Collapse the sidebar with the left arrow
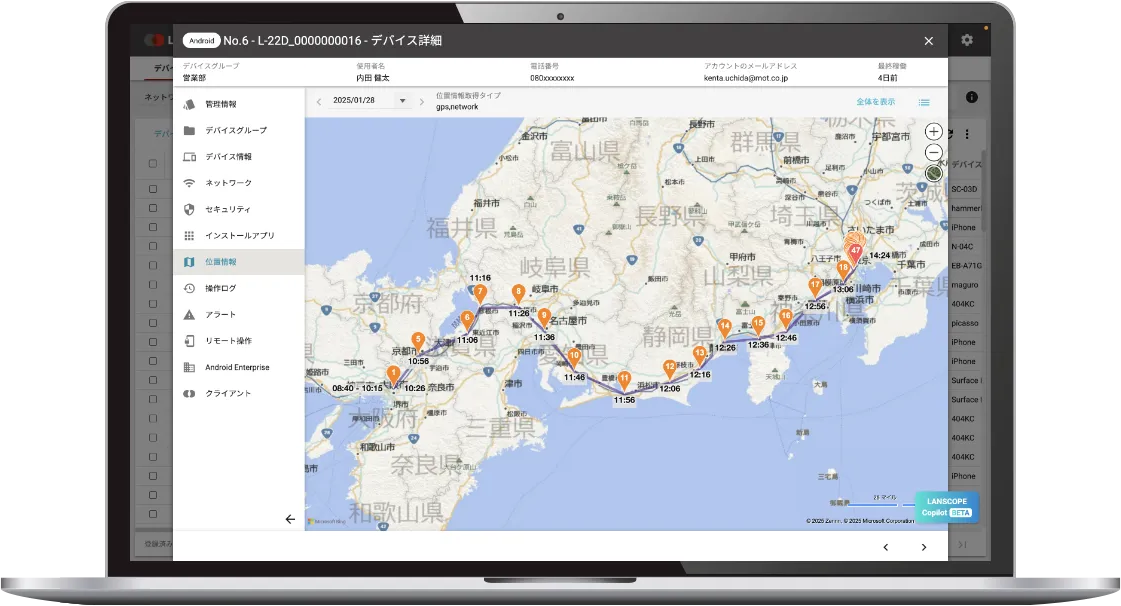This screenshot has height=606, width=1121. coord(290,520)
